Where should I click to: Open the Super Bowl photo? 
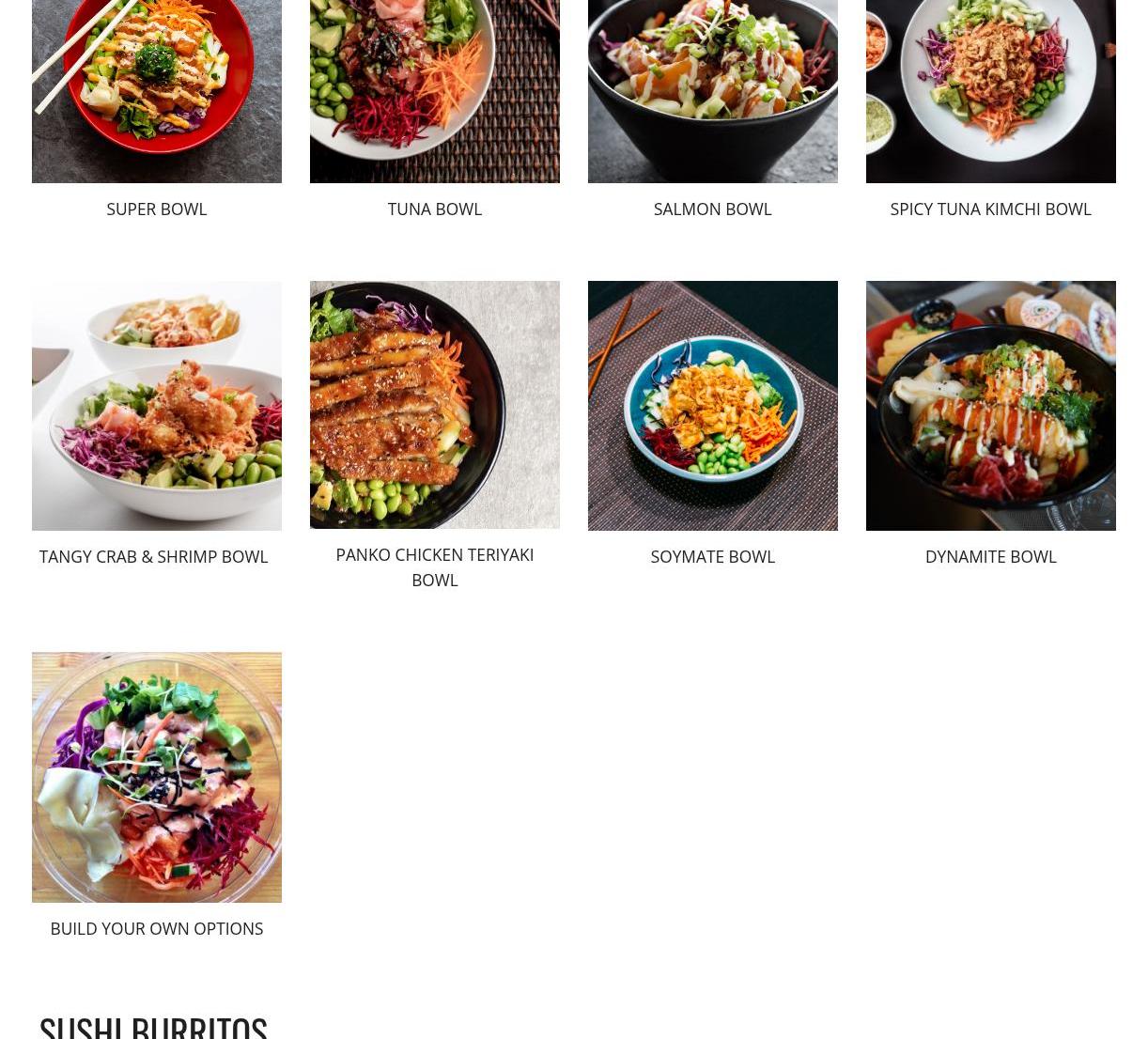pyautogui.click(x=157, y=91)
